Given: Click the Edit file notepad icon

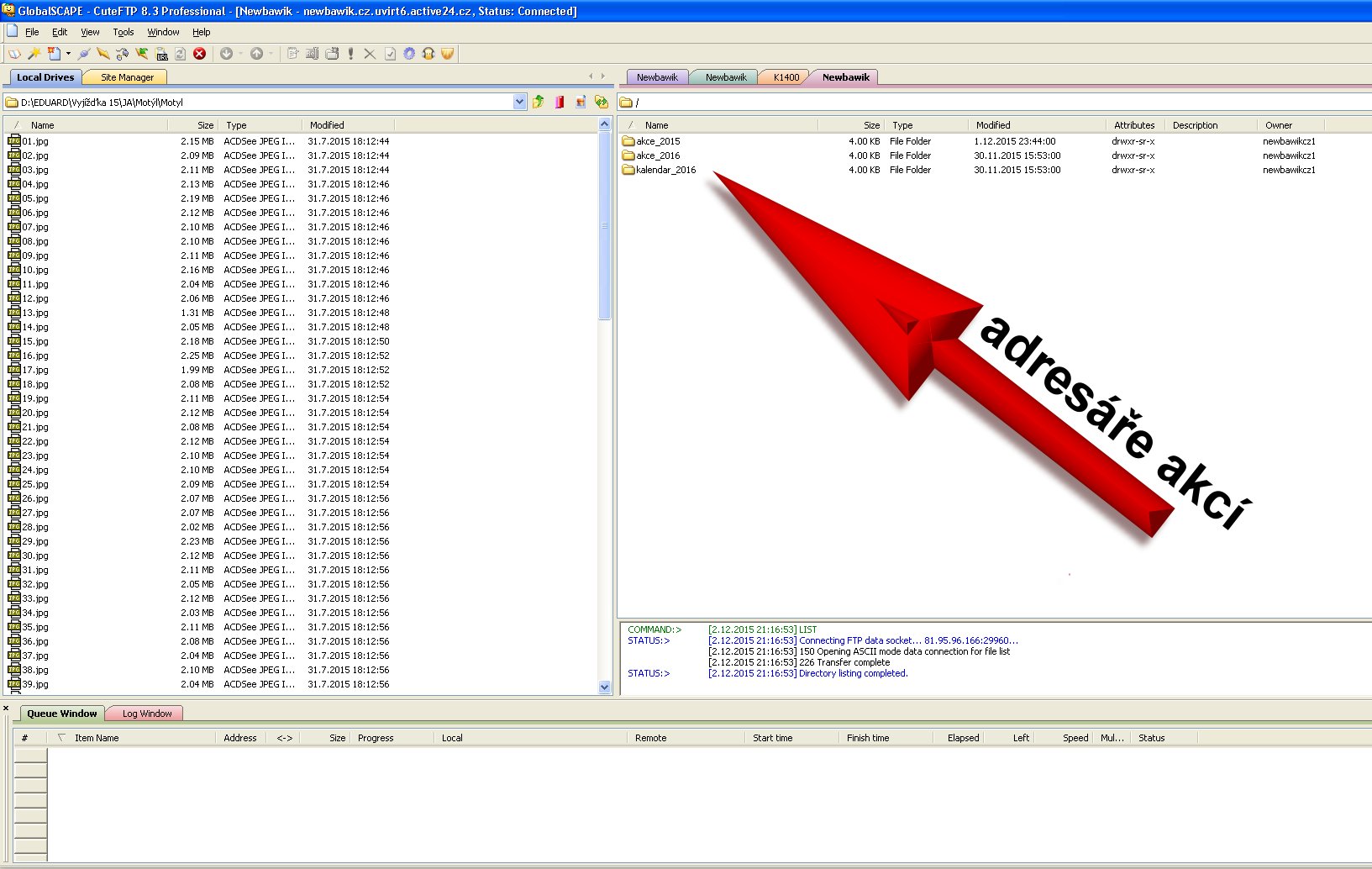Looking at the screenshot, I should [x=292, y=54].
